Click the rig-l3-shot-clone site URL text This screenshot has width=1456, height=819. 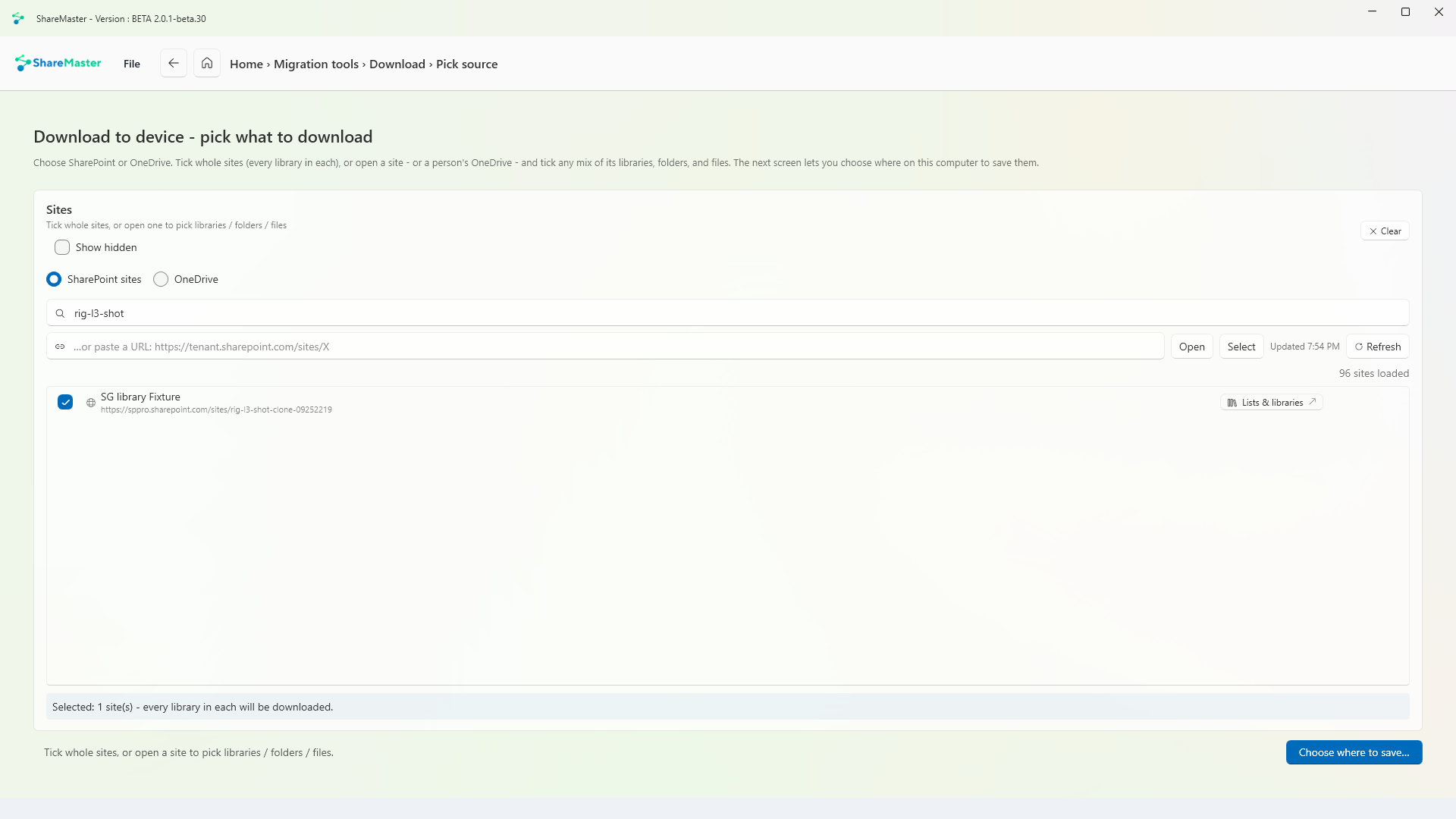[x=216, y=409]
